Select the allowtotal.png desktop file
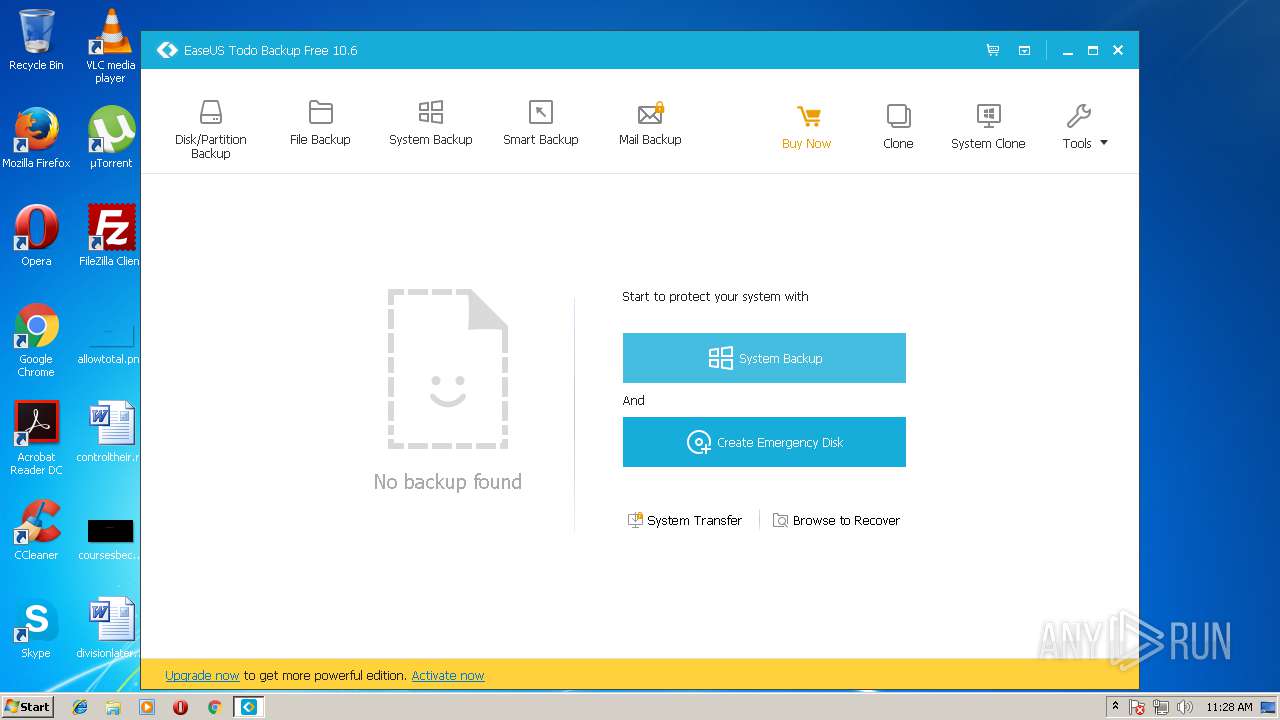Screen dimensions: 1280x720 [x=110, y=340]
